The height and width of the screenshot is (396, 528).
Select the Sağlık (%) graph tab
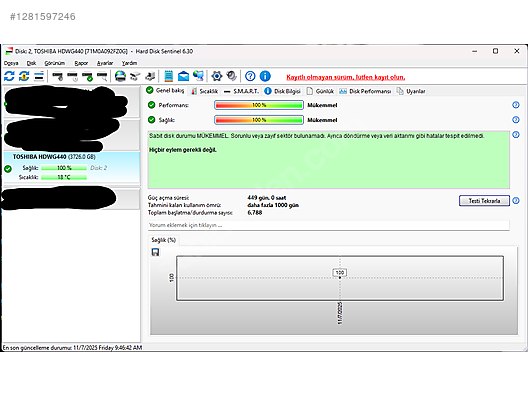pos(164,240)
